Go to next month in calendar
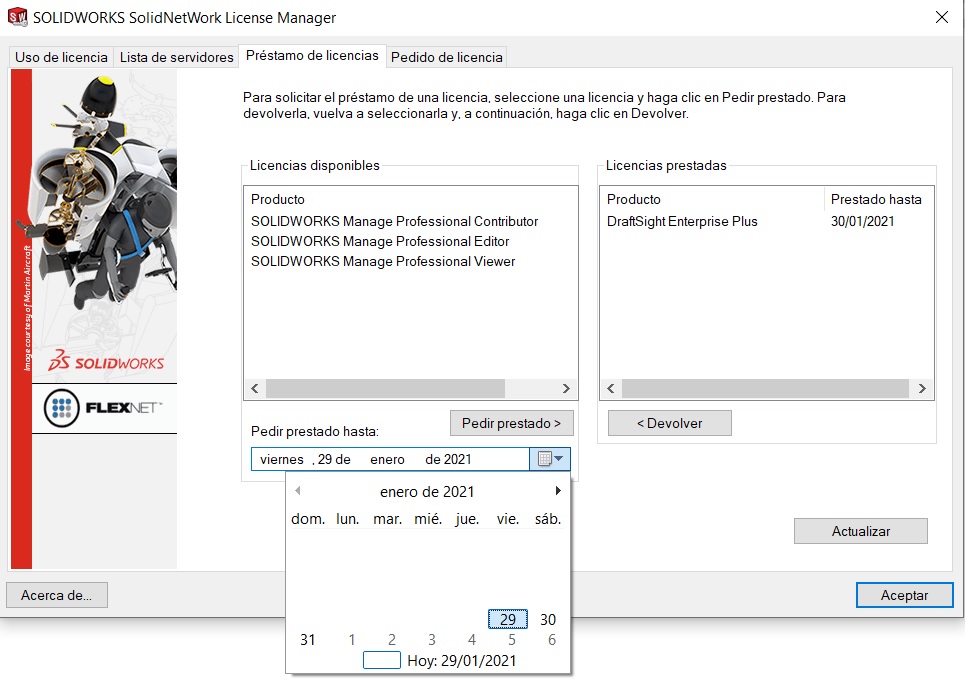The width and height of the screenshot is (965, 695). (558, 491)
